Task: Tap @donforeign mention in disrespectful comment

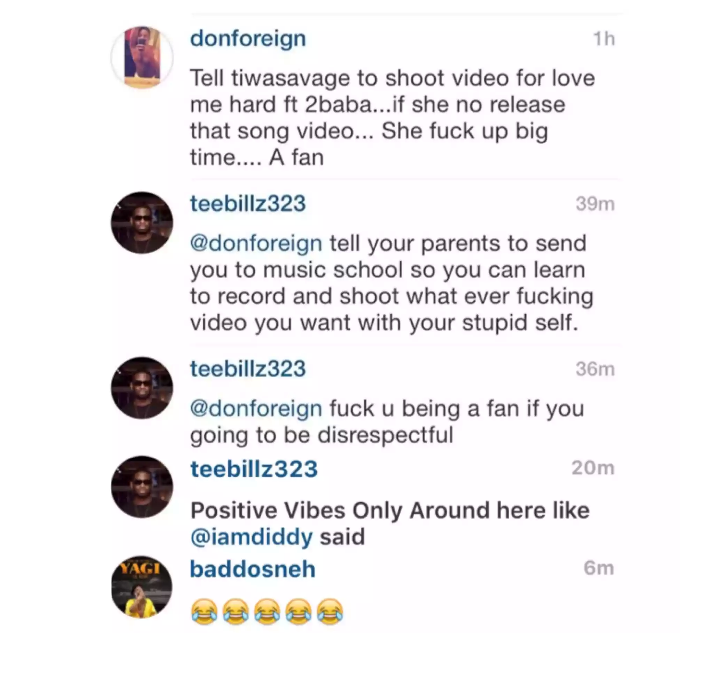Action: pos(256,409)
